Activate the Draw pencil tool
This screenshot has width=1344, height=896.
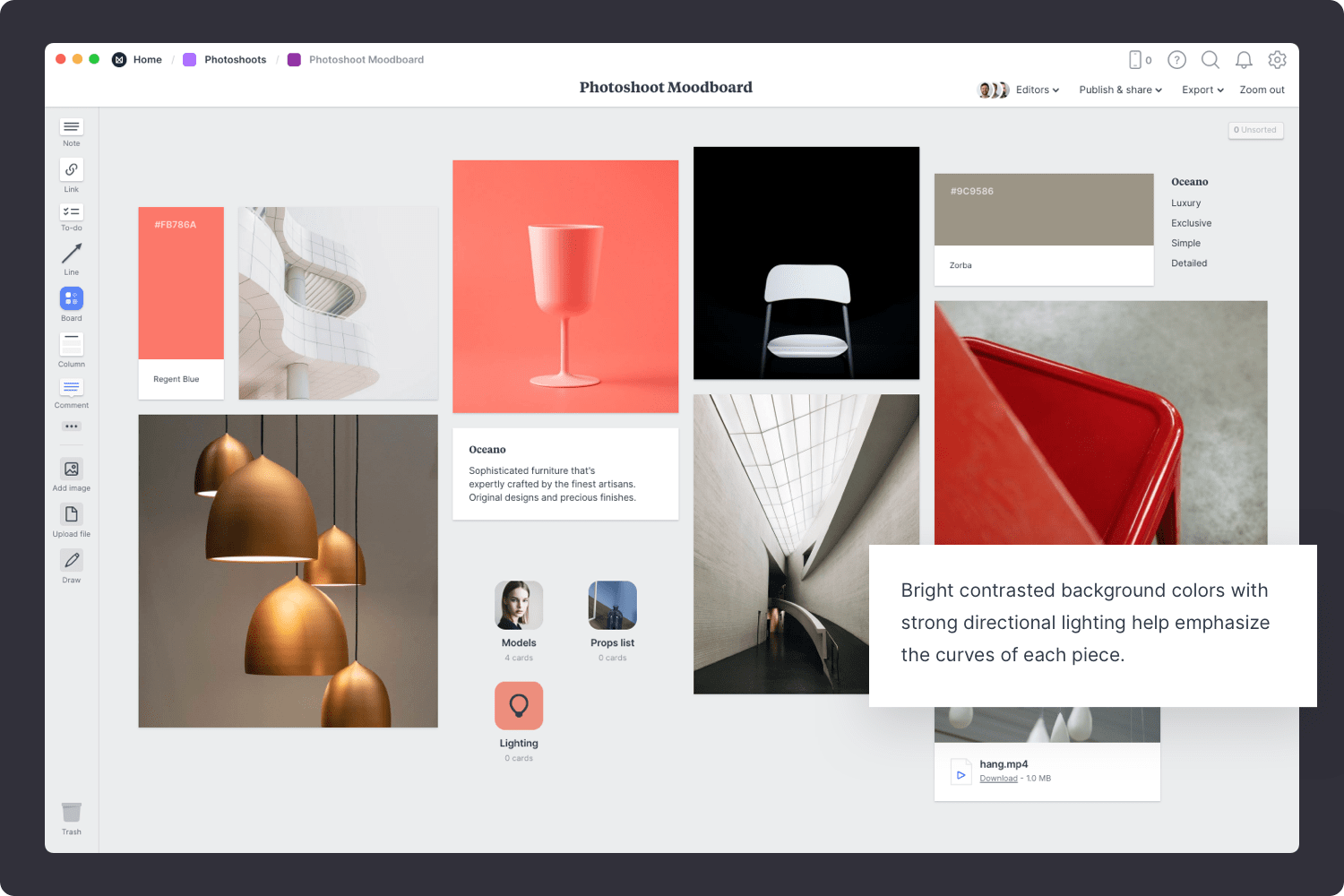coord(72,560)
